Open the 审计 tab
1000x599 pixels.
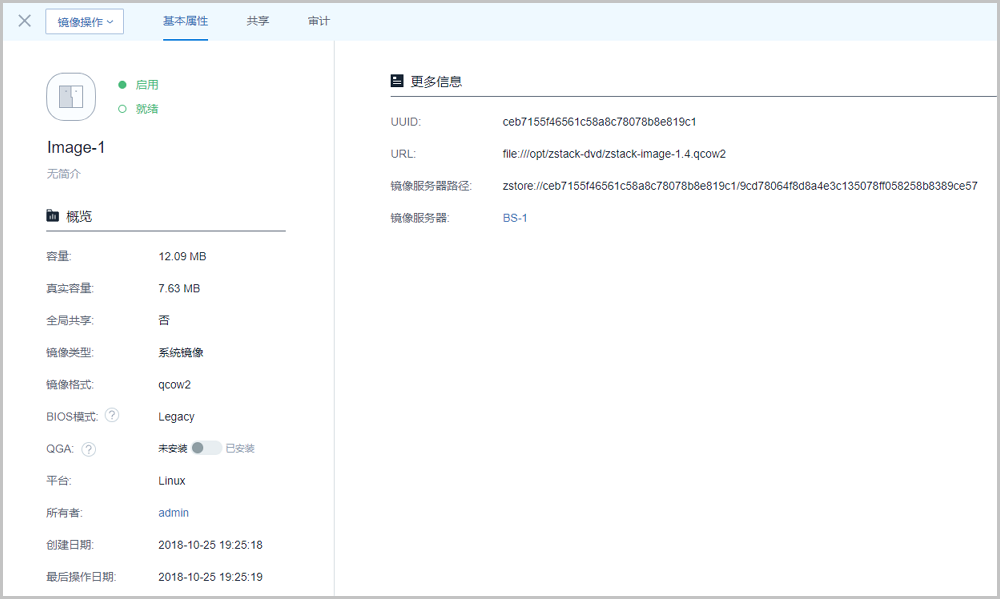(x=319, y=21)
